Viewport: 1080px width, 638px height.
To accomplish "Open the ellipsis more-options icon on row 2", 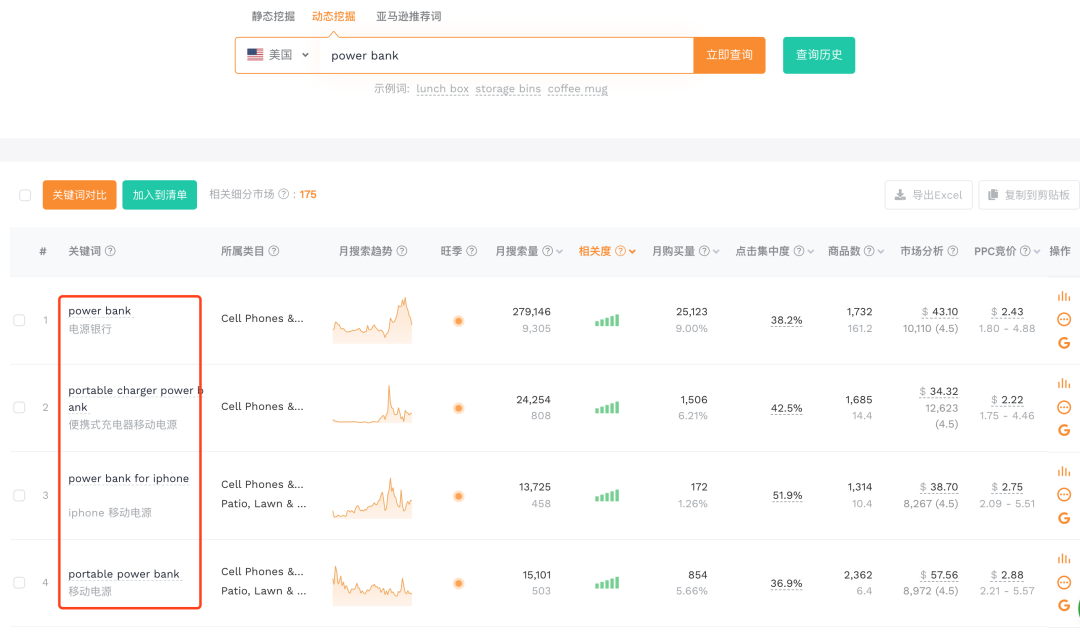I will [1063, 406].
